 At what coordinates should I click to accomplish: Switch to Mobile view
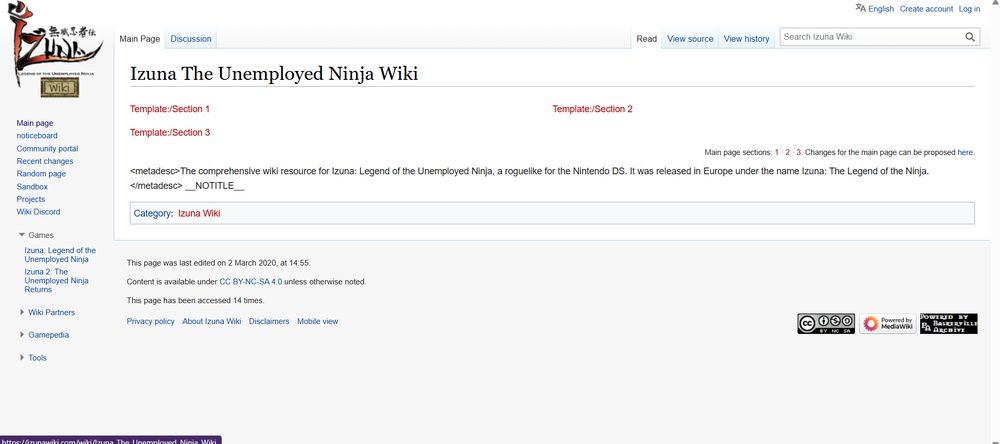[x=318, y=322]
